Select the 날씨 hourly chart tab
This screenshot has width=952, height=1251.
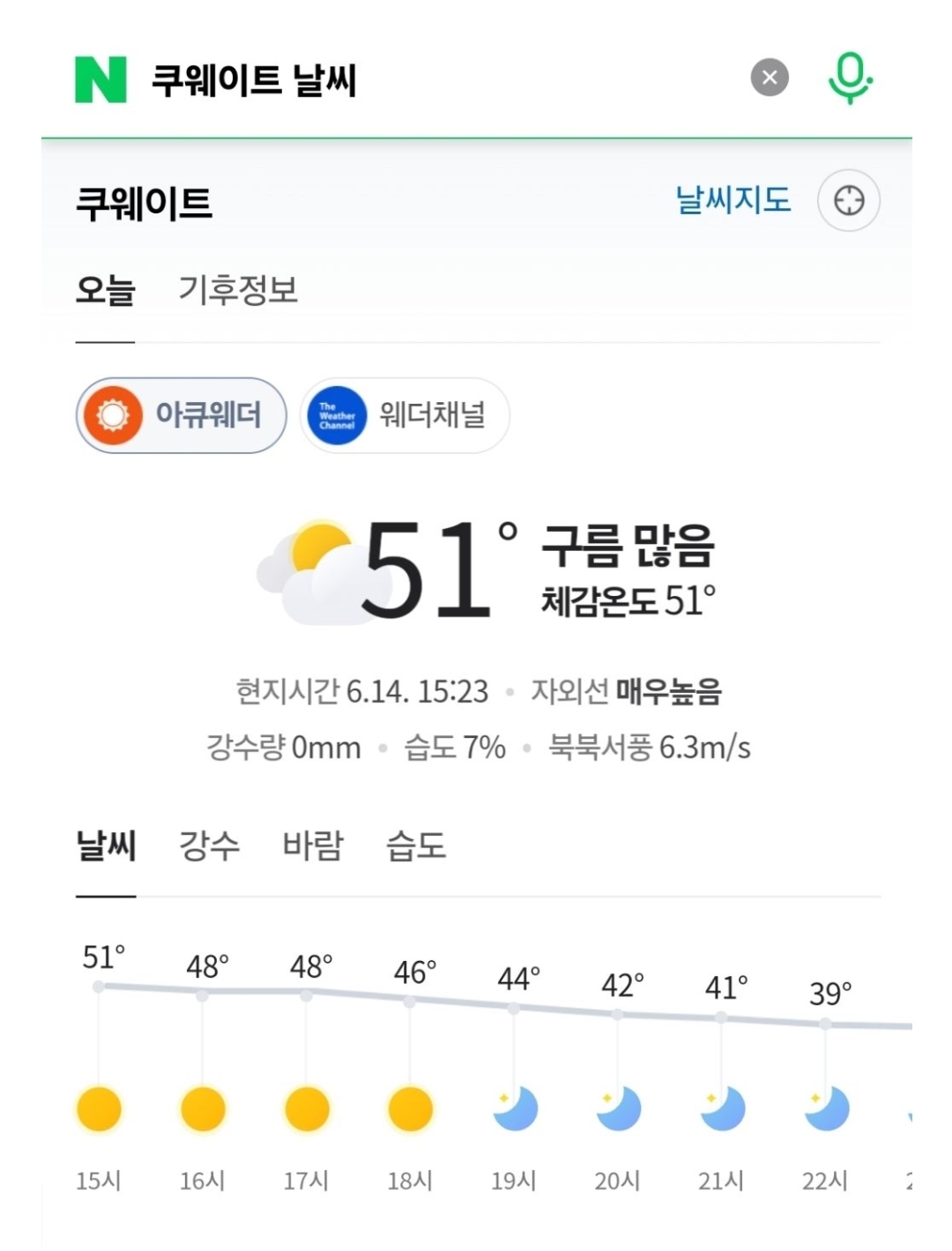[106, 845]
